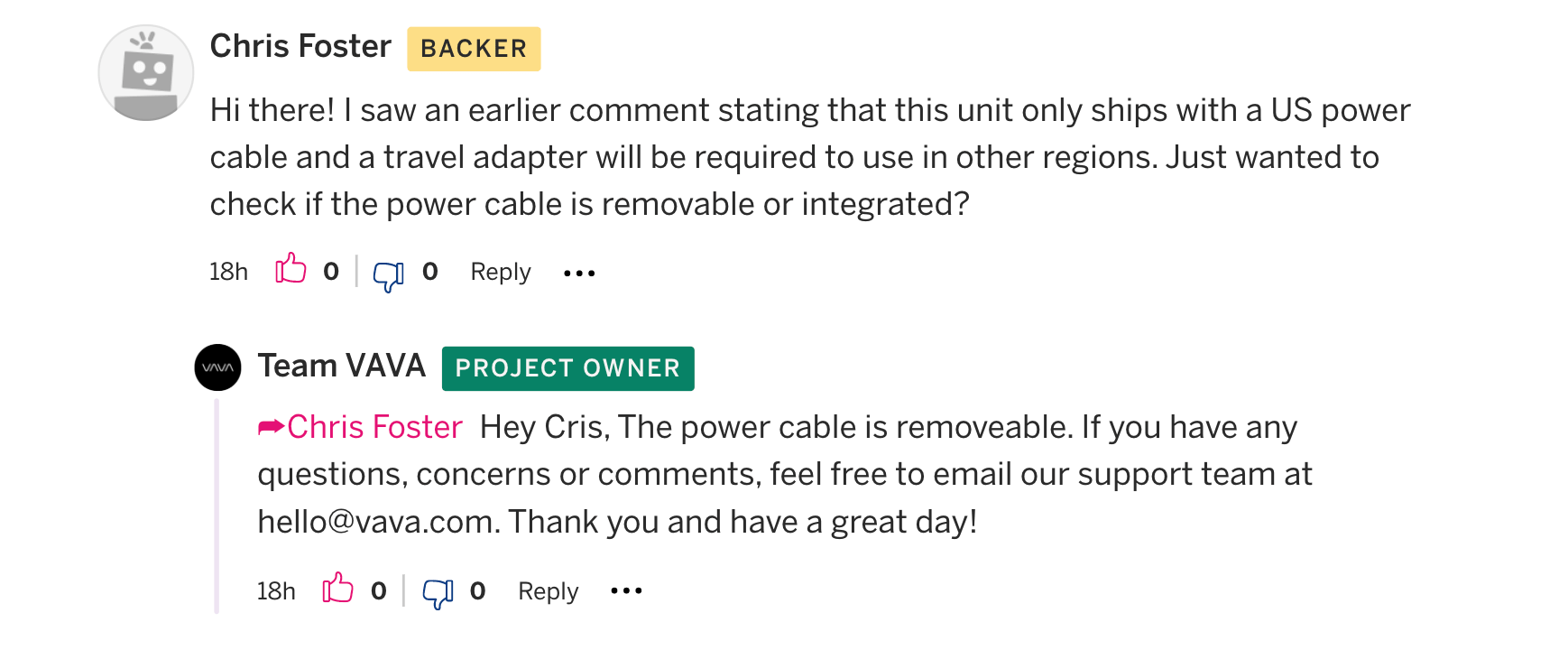Like Chris Foster's comment with thumbs up

(291, 269)
